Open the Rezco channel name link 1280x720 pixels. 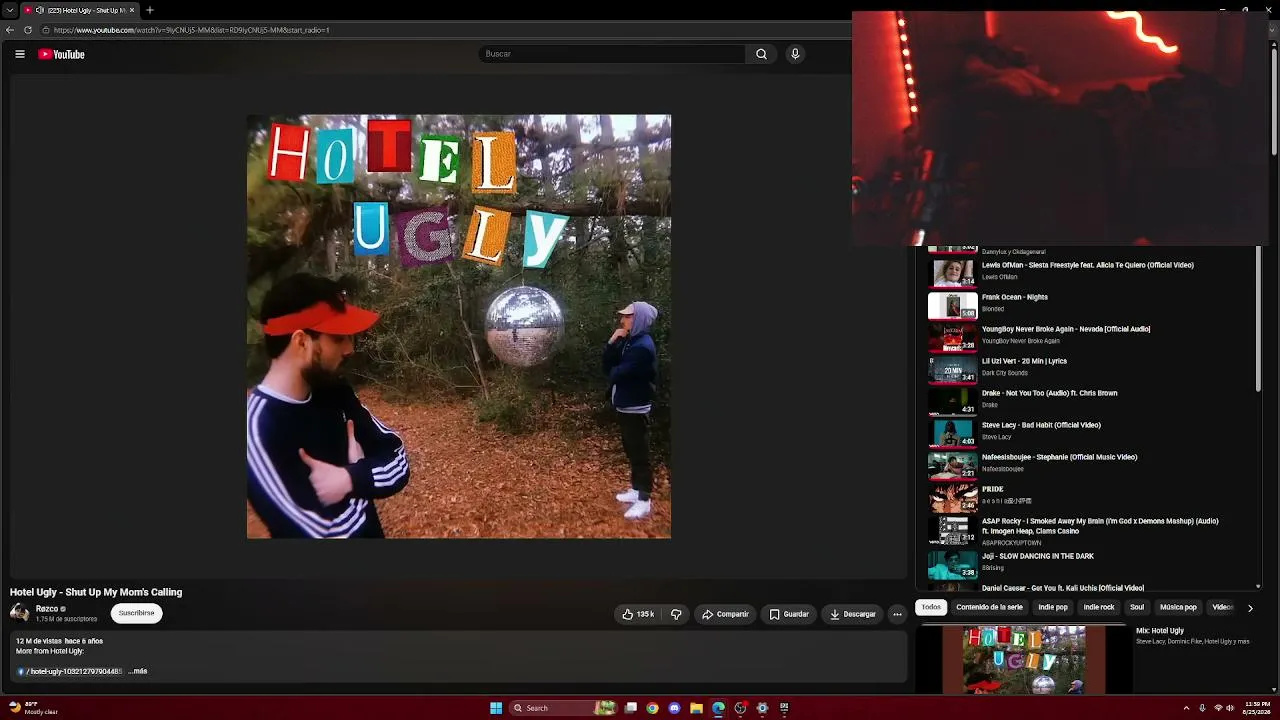[x=47, y=609]
